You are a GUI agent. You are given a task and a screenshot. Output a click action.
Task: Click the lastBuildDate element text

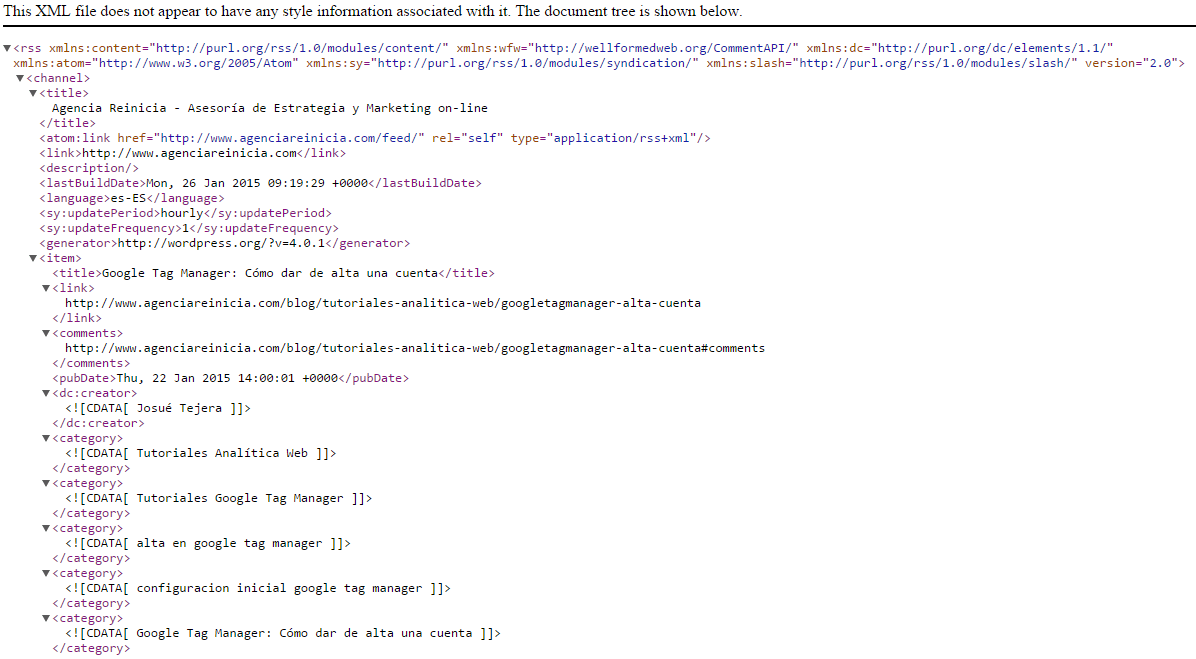[x=258, y=183]
